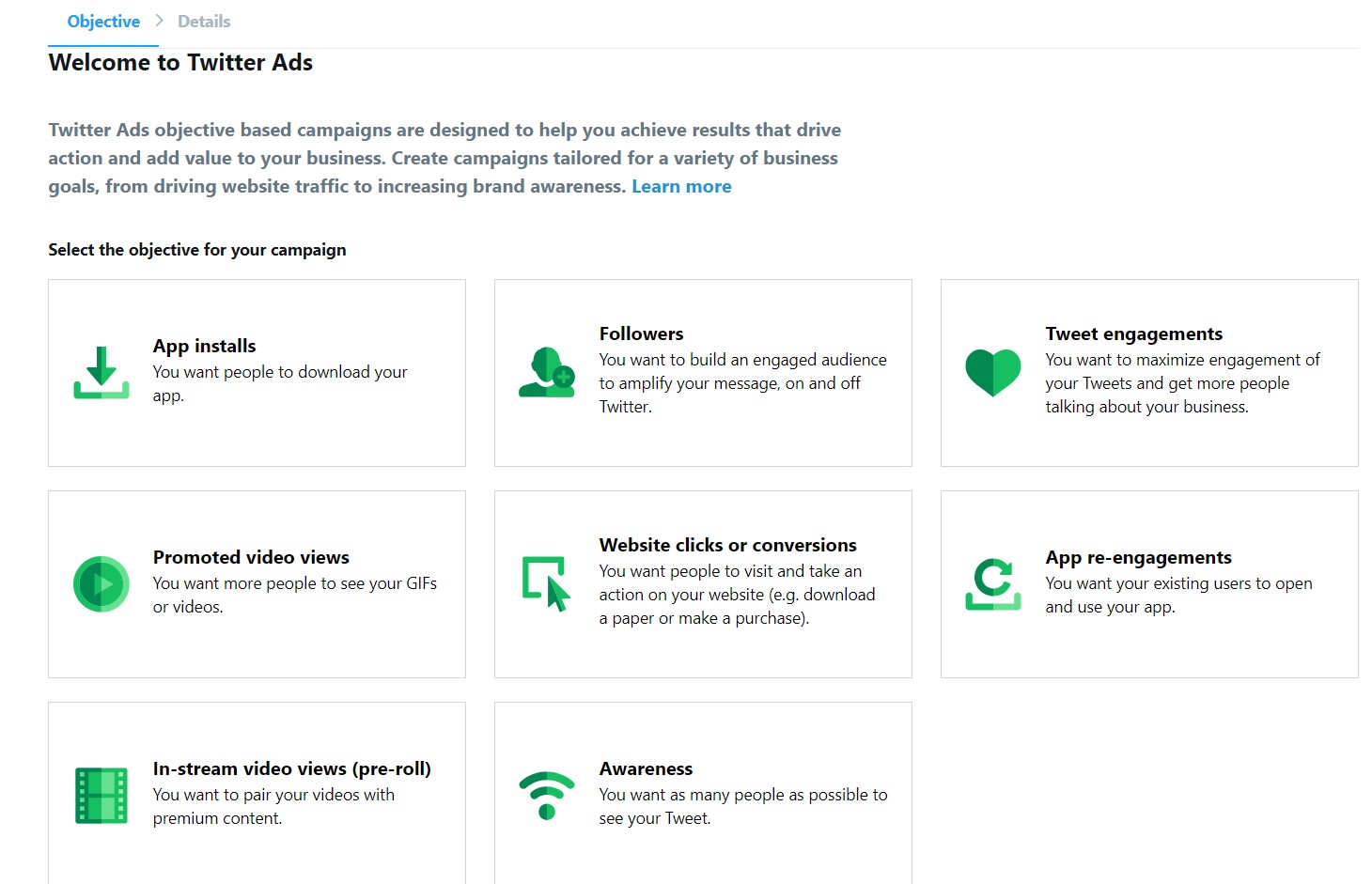Switch to the Objective tab
The width and height of the screenshot is (1372, 884).
coord(103,22)
